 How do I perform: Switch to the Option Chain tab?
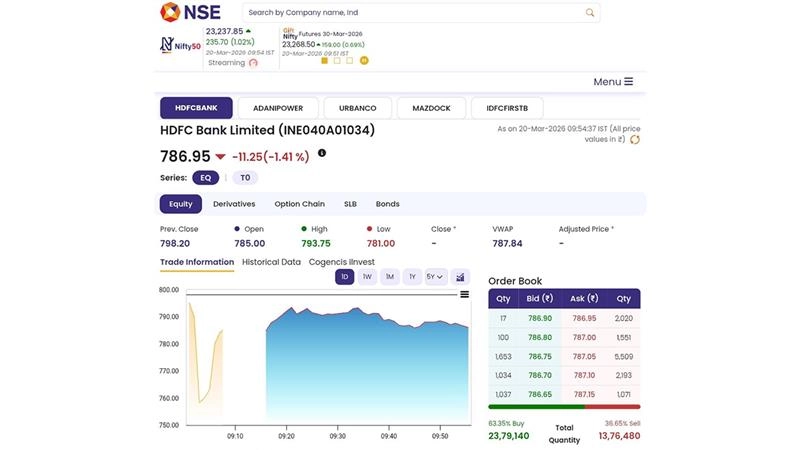pyautogui.click(x=299, y=204)
